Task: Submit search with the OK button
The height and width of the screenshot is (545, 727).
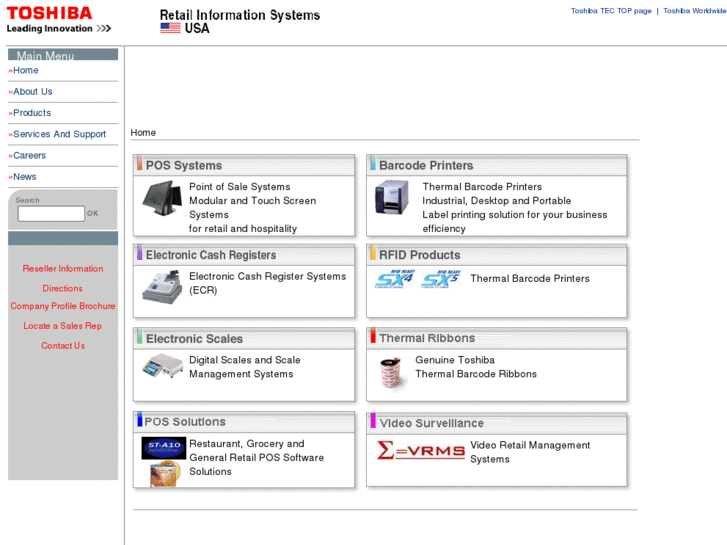Action: (93, 213)
